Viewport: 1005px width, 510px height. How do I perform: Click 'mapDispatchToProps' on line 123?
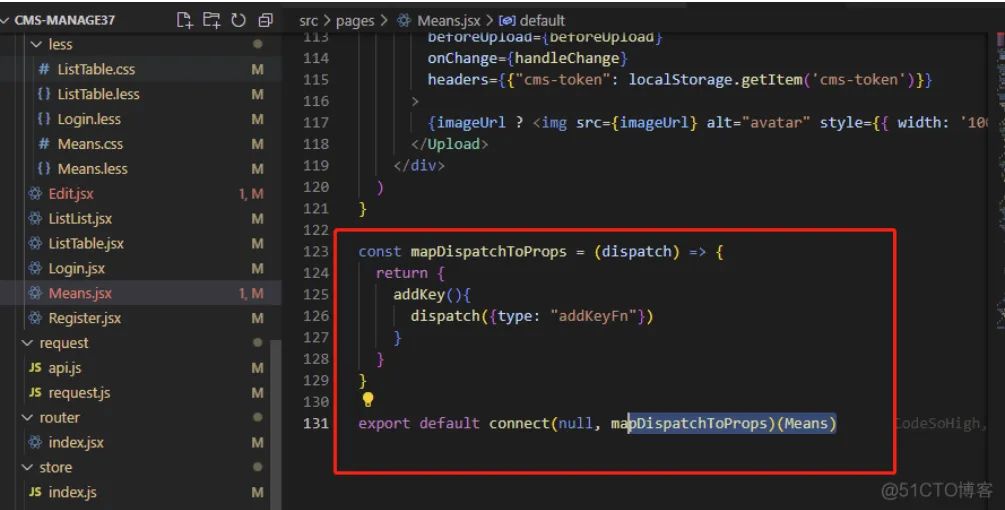point(488,252)
